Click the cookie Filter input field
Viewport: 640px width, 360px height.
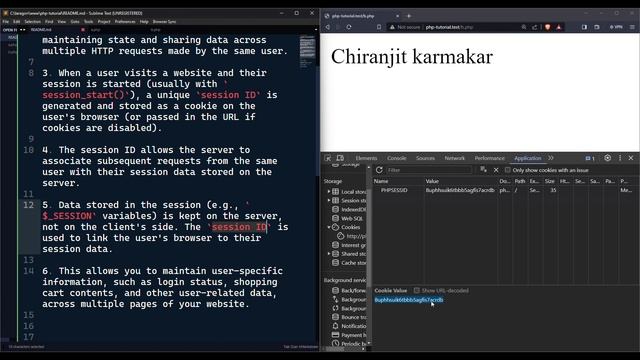coord(429,170)
